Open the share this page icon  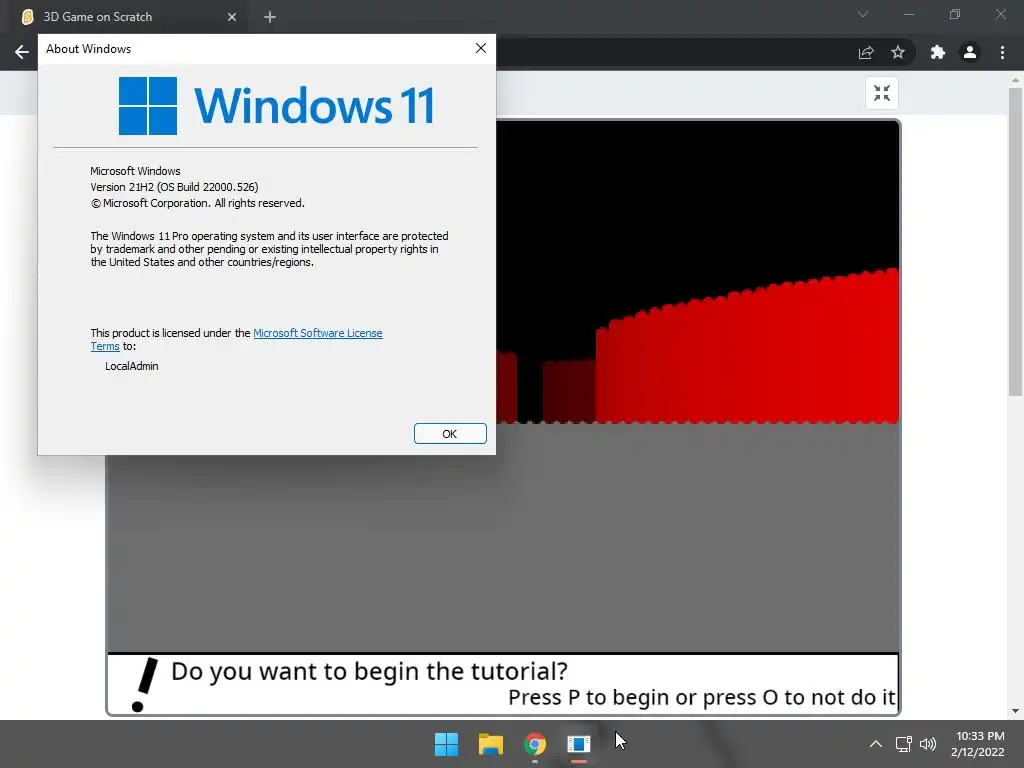(866, 52)
